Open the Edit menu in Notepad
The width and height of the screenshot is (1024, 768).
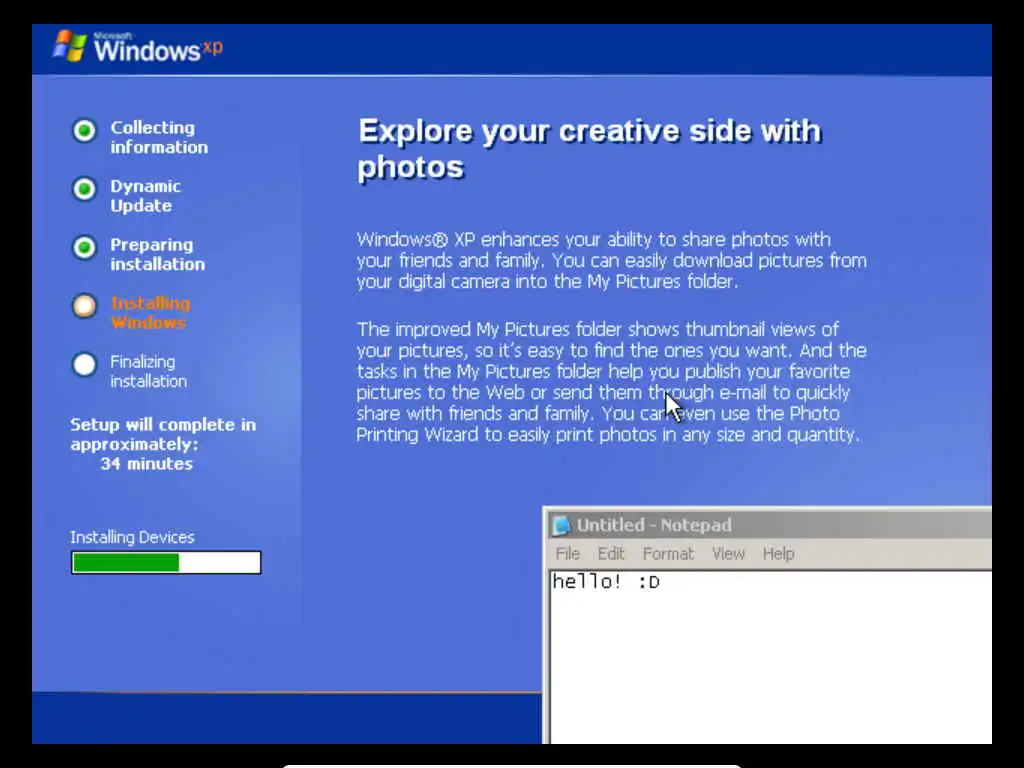[611, 554]
